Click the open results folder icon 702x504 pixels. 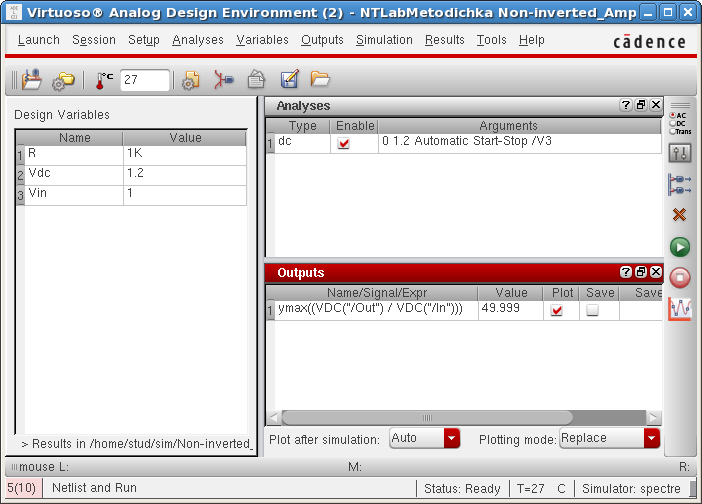(320, 79)
